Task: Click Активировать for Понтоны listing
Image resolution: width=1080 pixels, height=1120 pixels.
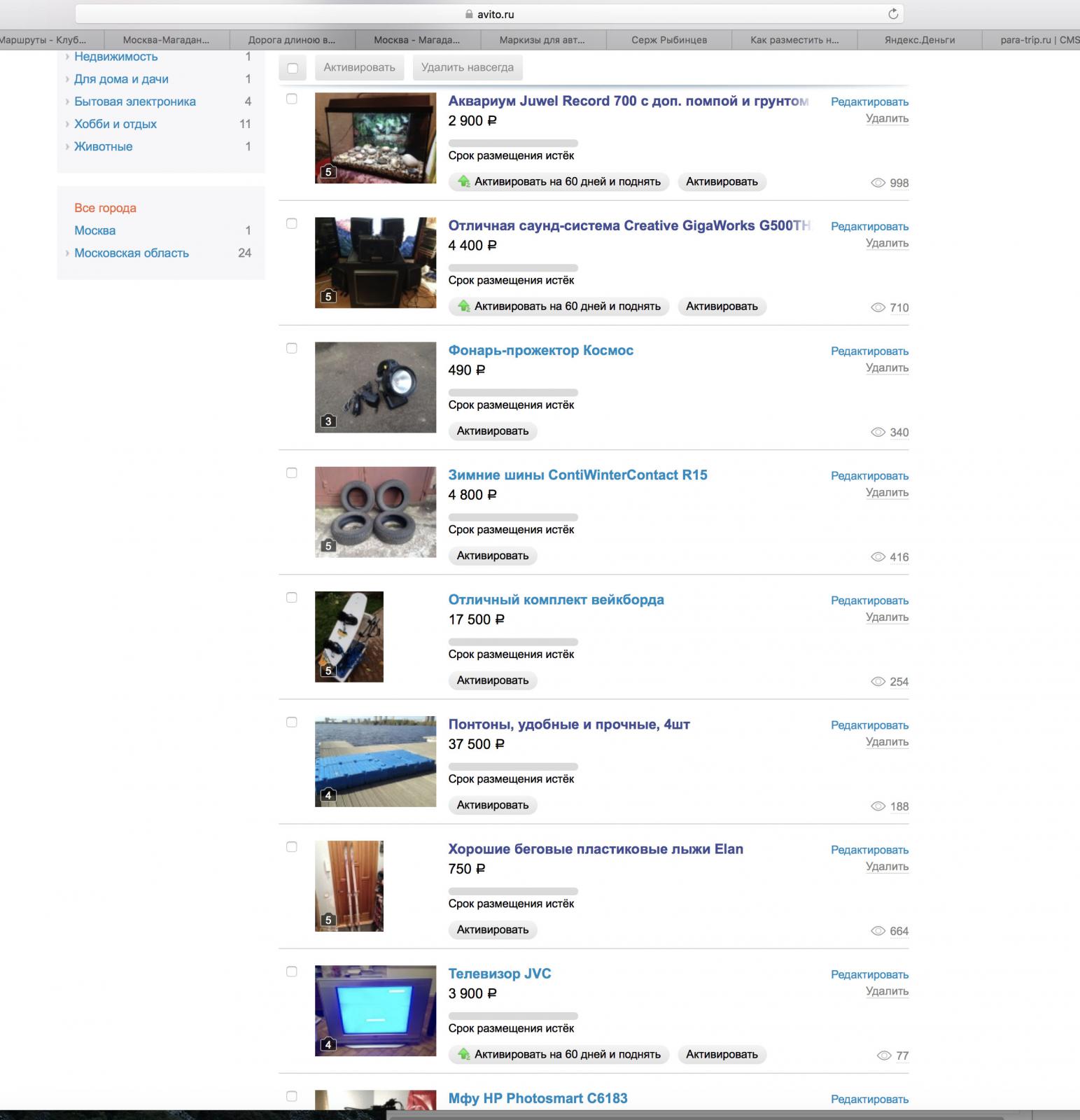Action: 493,805
